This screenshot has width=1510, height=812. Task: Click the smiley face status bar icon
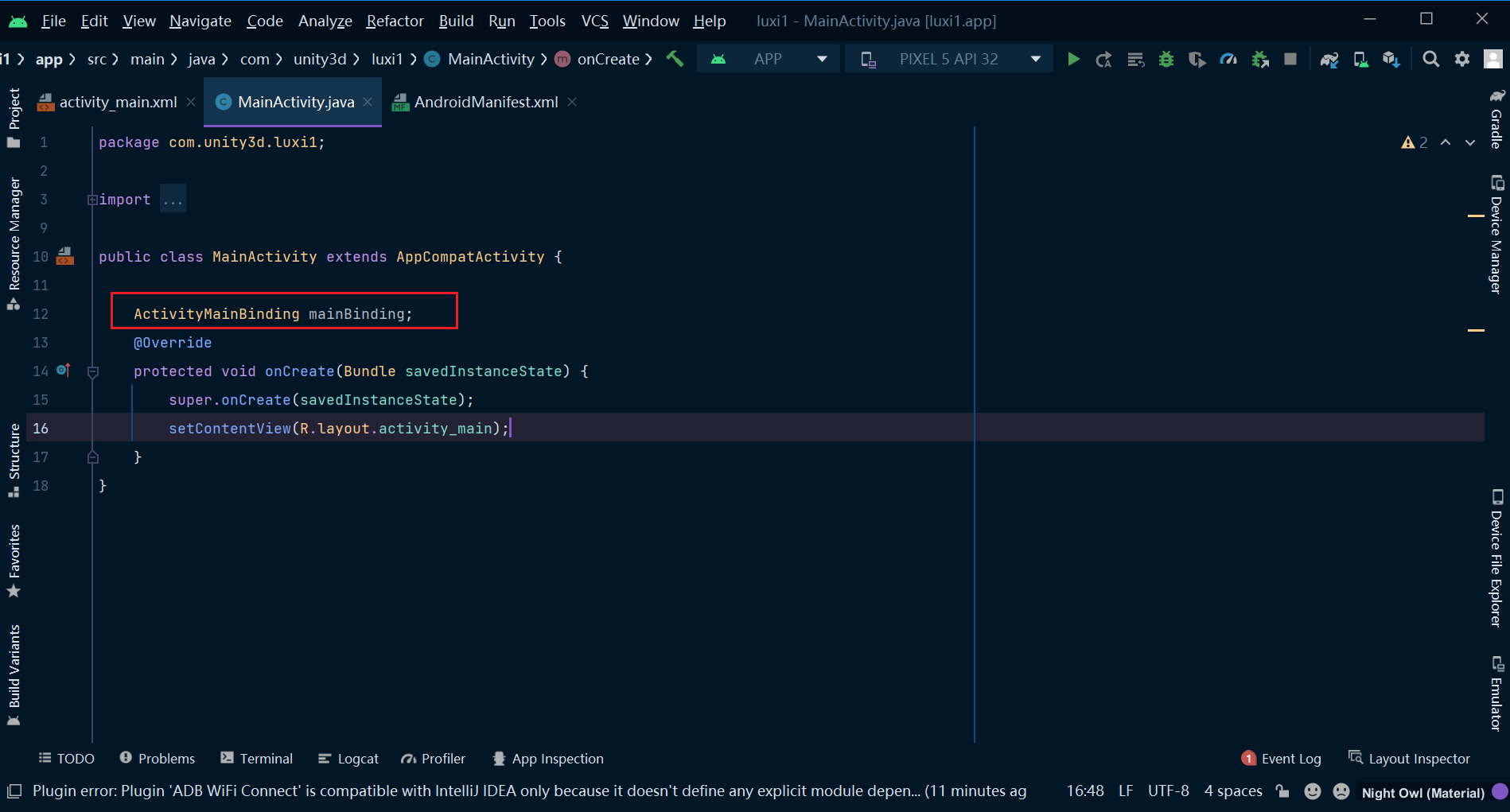pos(1313,791)
